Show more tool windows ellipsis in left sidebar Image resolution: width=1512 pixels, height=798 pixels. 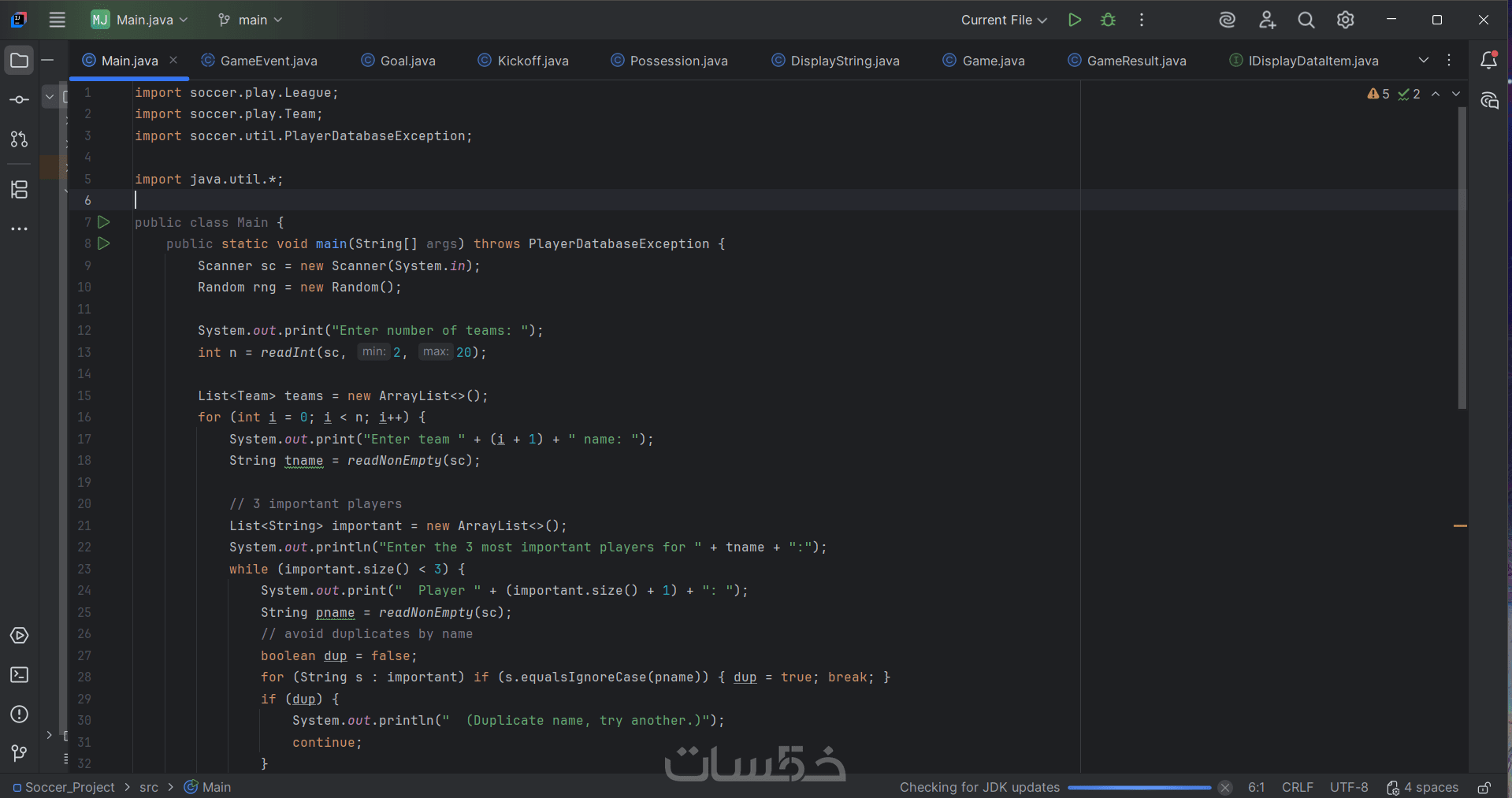[20, 229]
